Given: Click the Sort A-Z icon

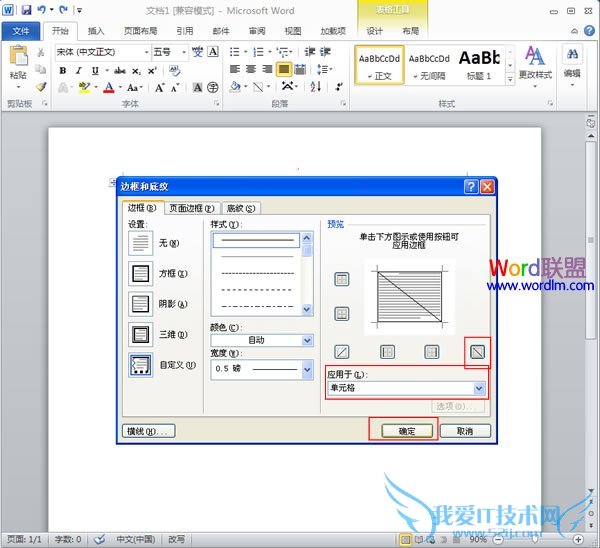Looking at the screenshot, I should [316, 87].
